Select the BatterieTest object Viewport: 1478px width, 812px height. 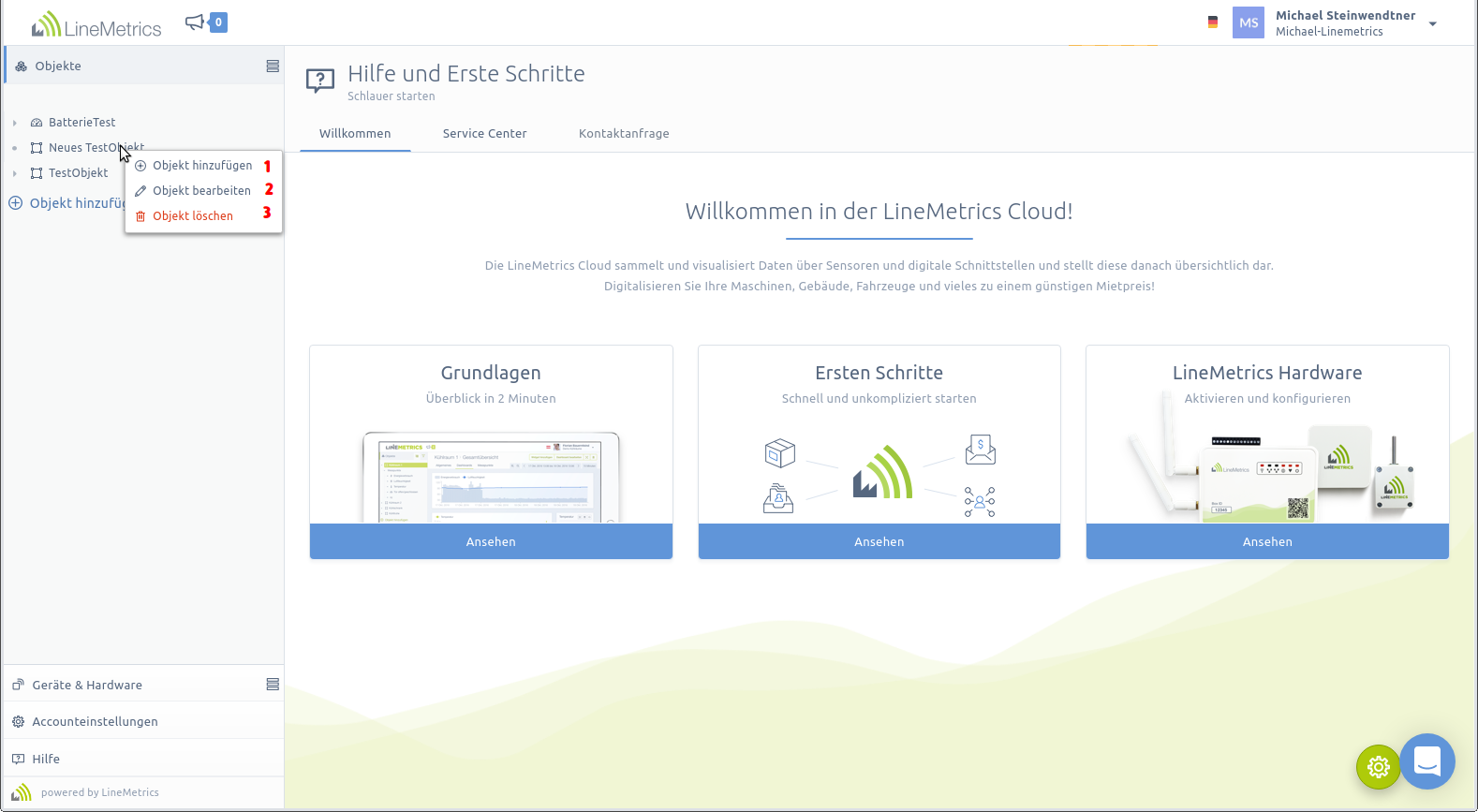pos(82,123)
